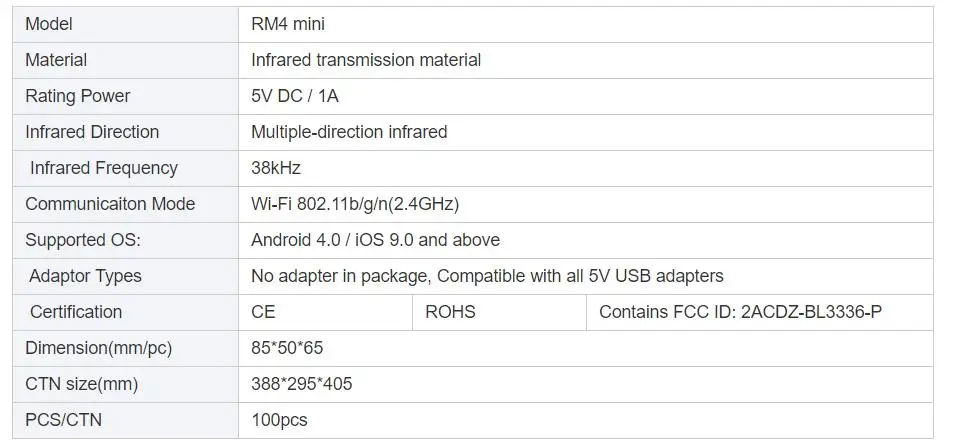The width and height of the screenshot is (968, 444).
Task: Click the 85*50*65 dimension value
Action: coord(287,348)
